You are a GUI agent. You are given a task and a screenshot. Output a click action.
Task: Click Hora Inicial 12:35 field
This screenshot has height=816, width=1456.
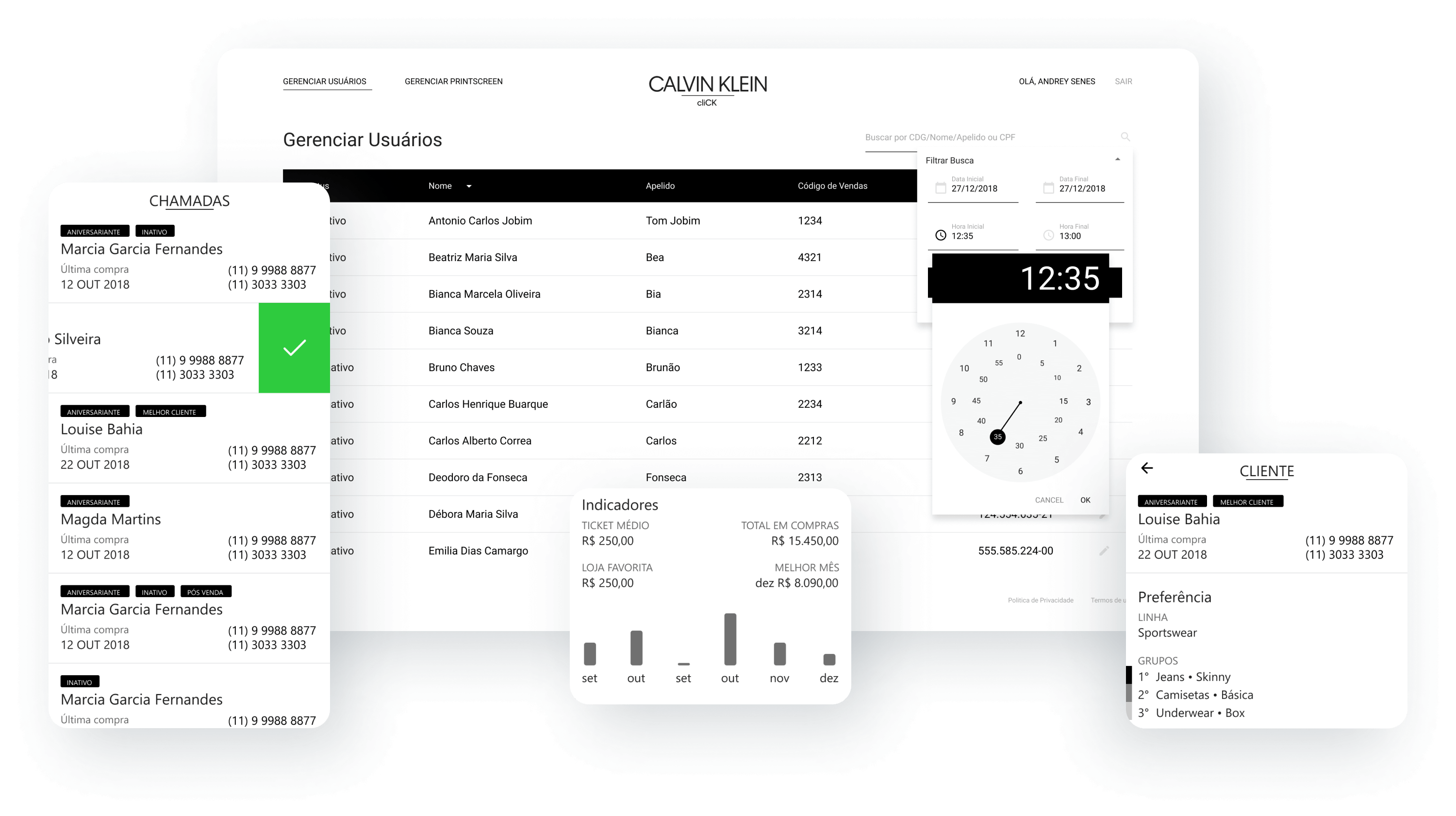(973, 236)
